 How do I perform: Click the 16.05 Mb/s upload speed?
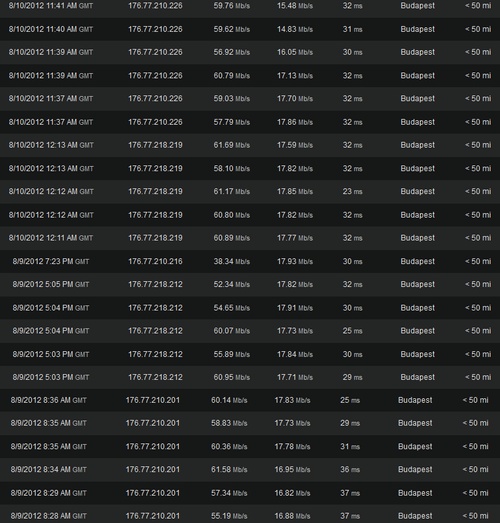[295, 52]
